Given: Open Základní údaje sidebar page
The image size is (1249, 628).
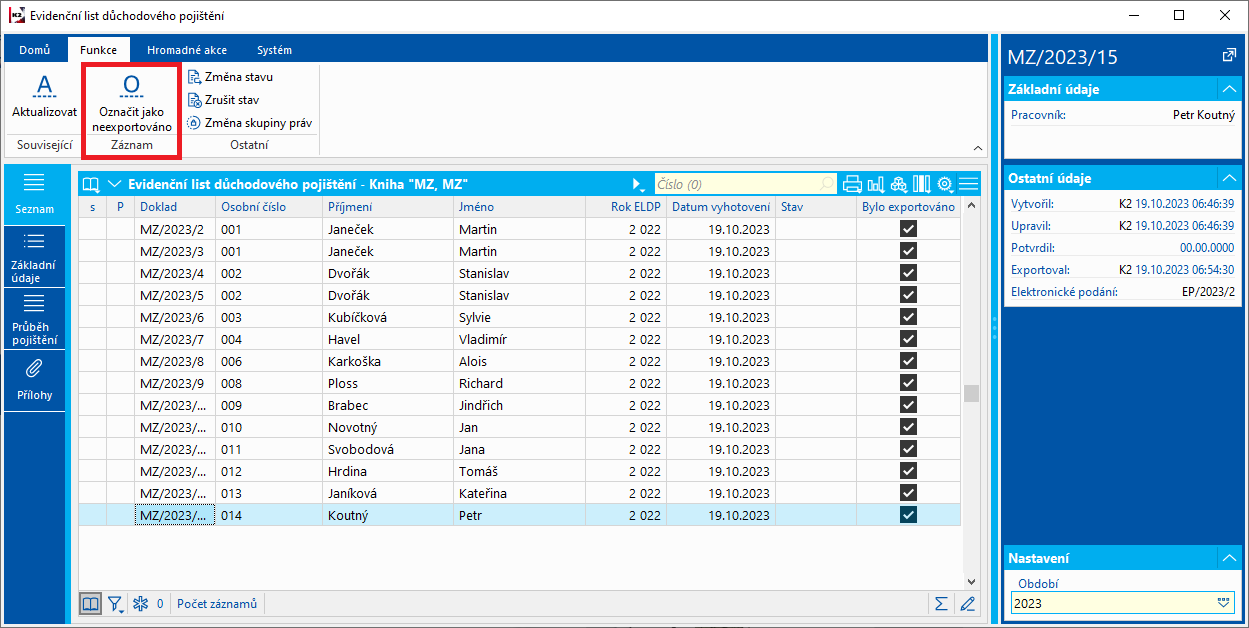Looking at the screenshot, I should (x=35, y=257).
